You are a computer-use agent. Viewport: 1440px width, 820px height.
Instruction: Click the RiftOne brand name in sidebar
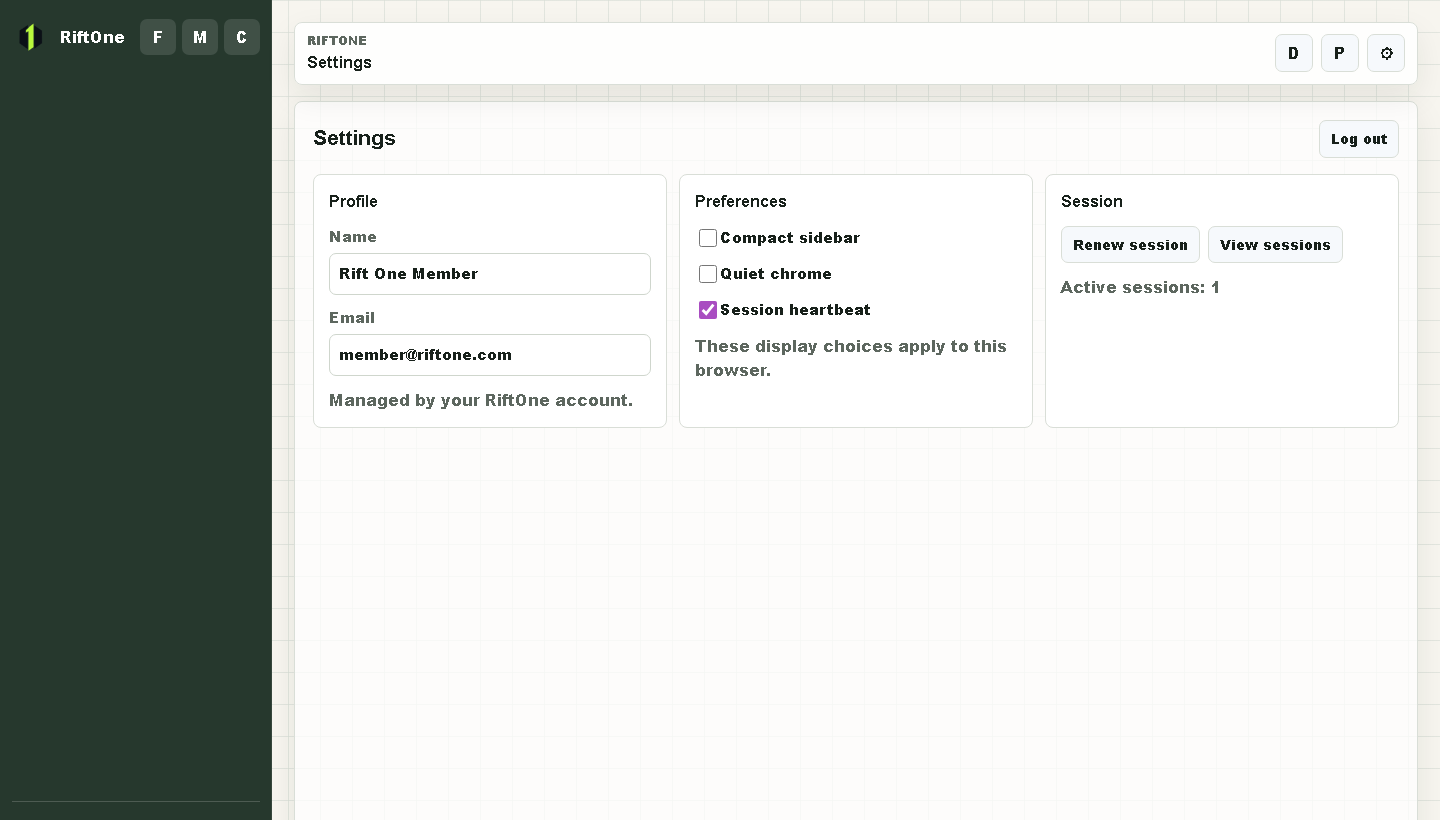point(92,37)
